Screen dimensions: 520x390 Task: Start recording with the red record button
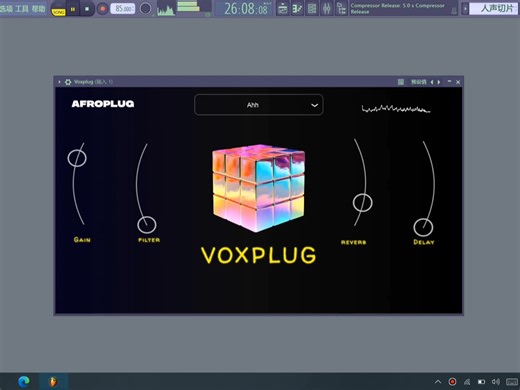pyautogui.click(x=103, y=9)
